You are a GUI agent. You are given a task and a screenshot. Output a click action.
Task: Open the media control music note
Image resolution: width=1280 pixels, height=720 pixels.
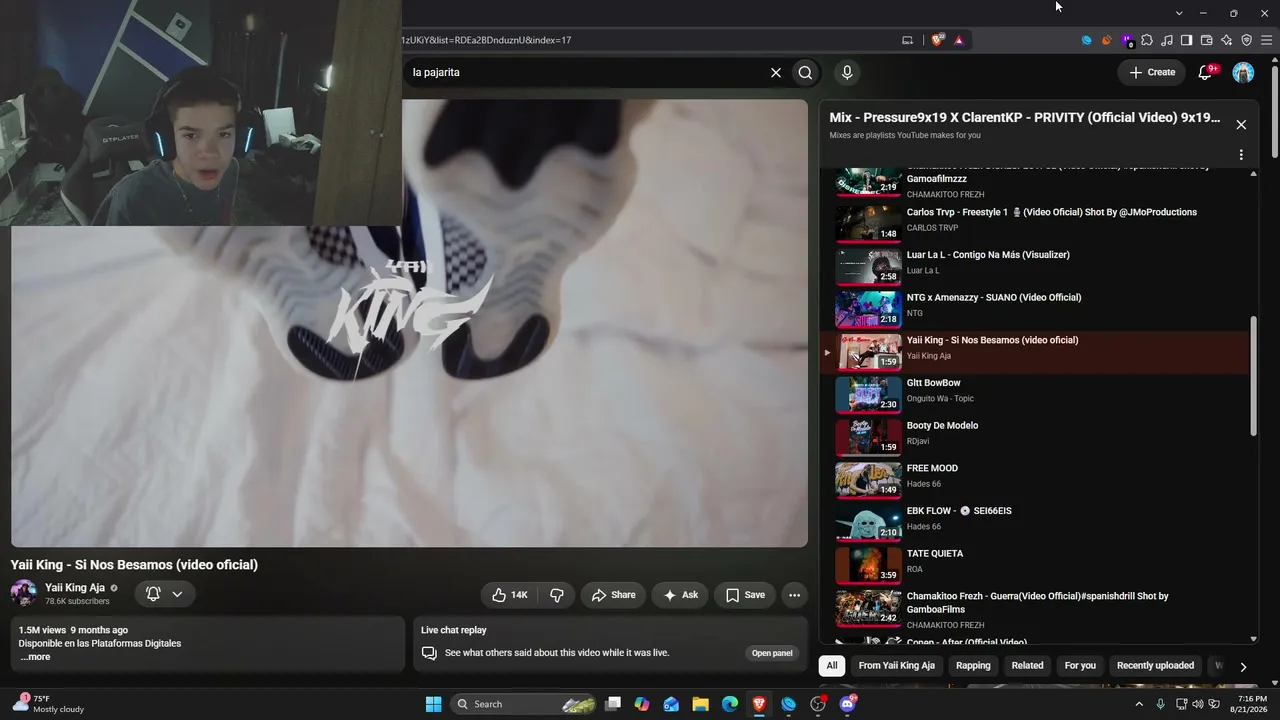[1167, 40]
